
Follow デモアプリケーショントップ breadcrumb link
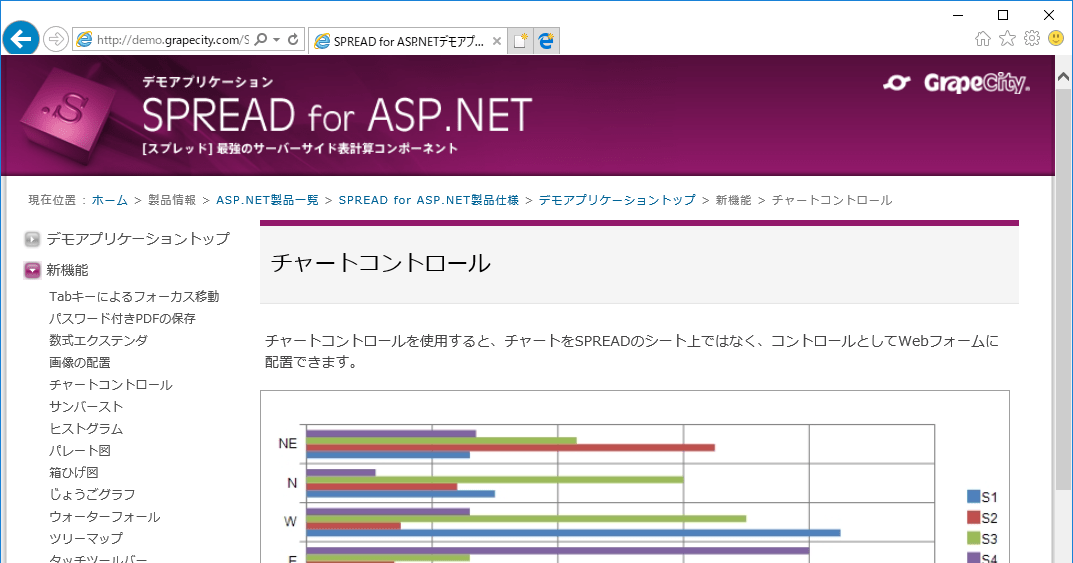[617, 200]
